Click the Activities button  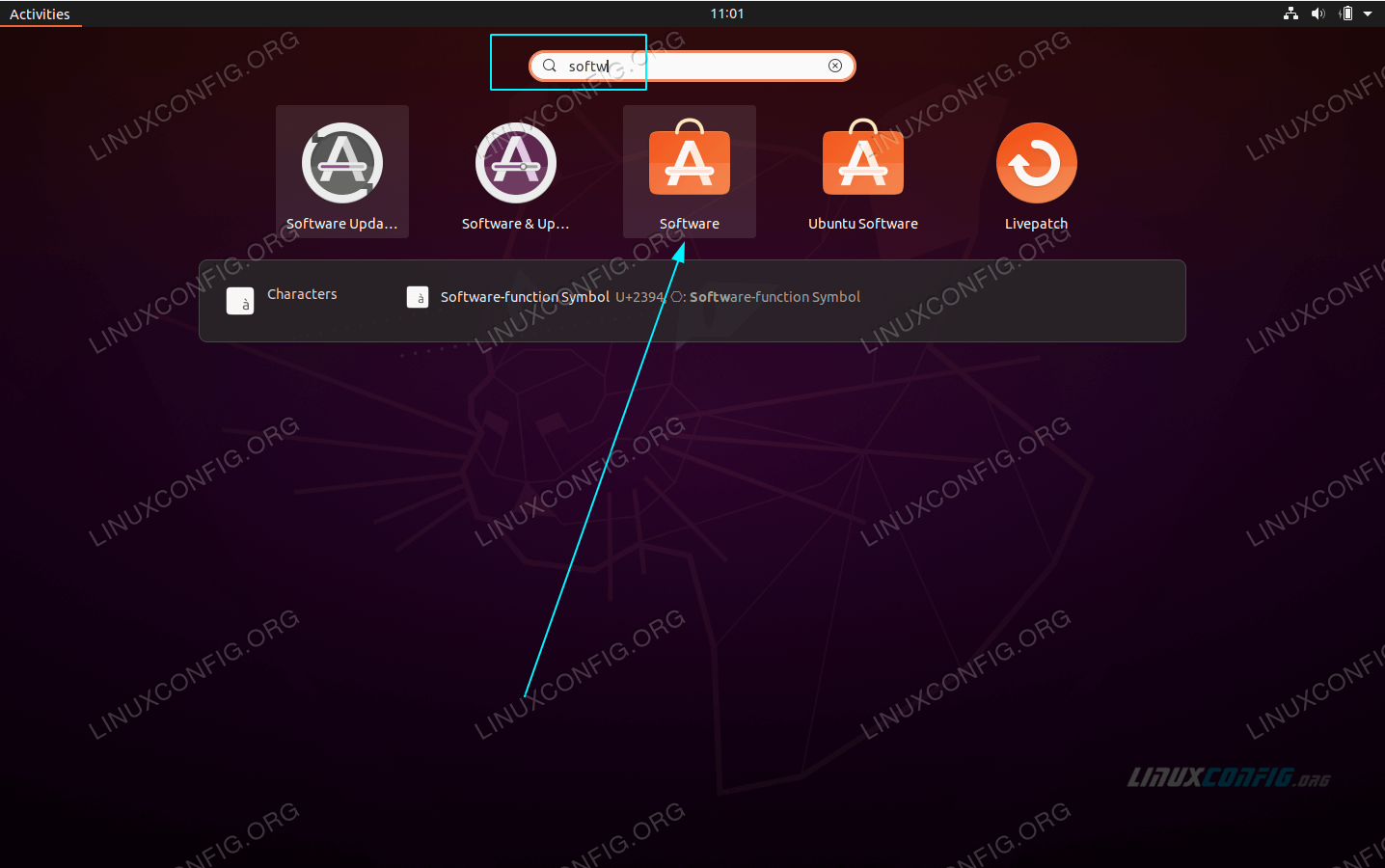(40, 14)
